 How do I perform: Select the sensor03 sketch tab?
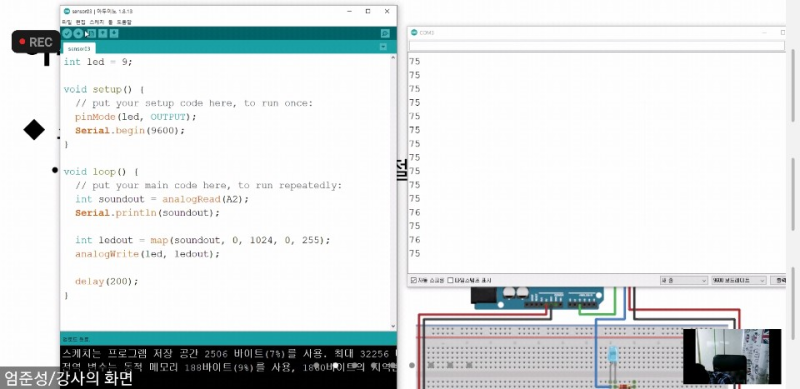point(79,48)
